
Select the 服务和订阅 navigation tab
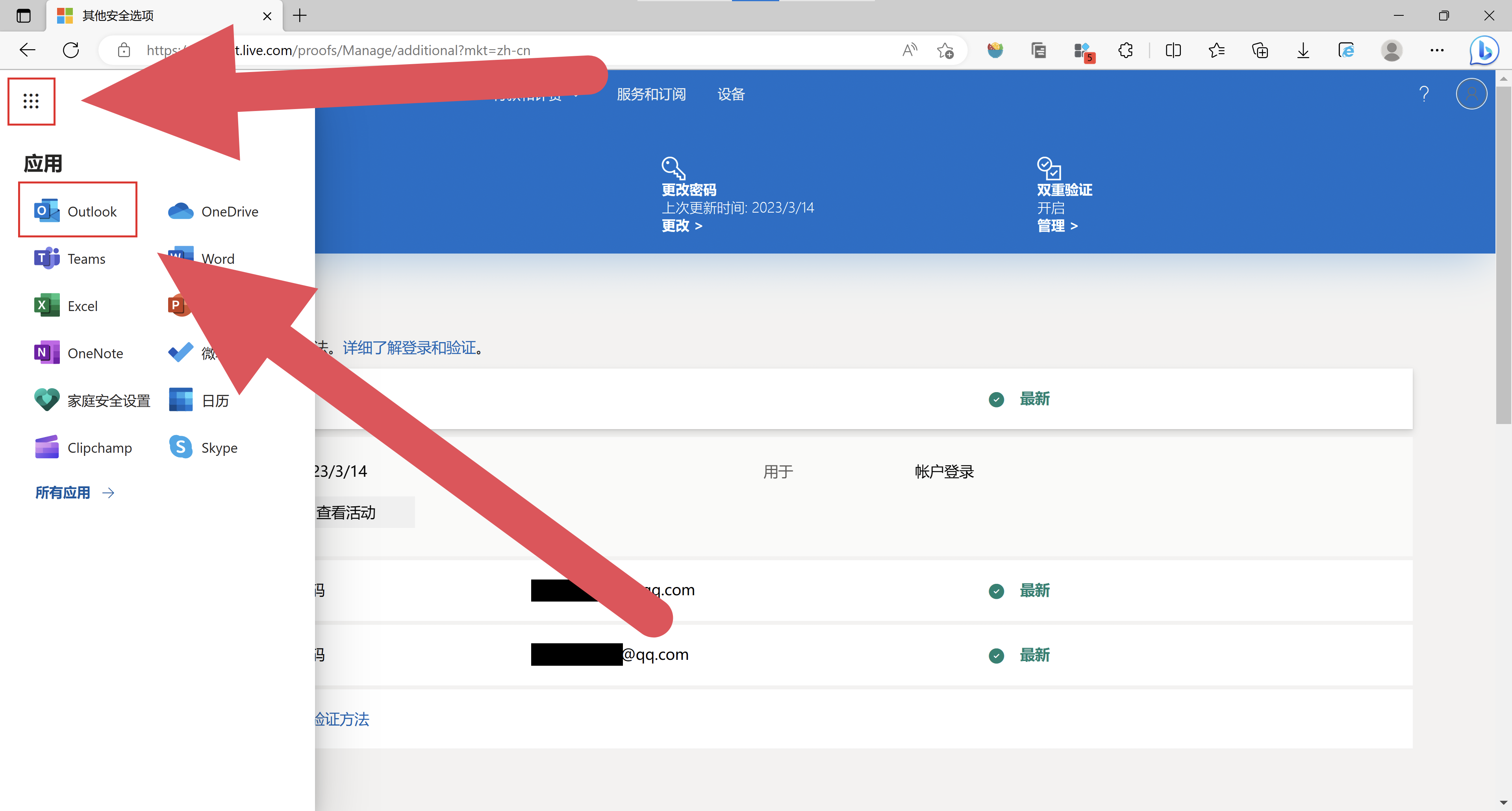tap(651, 94)
